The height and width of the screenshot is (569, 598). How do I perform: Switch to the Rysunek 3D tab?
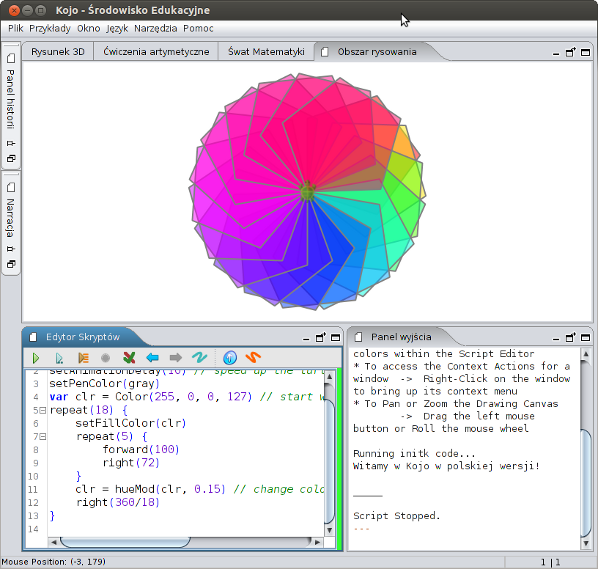(58, 52)
